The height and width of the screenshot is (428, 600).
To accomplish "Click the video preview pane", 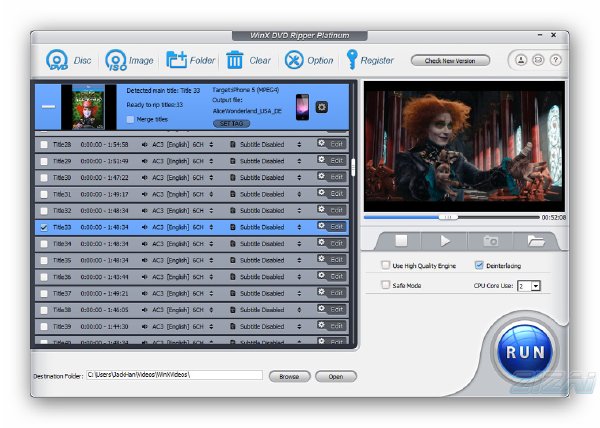I will tap(464, 146).
